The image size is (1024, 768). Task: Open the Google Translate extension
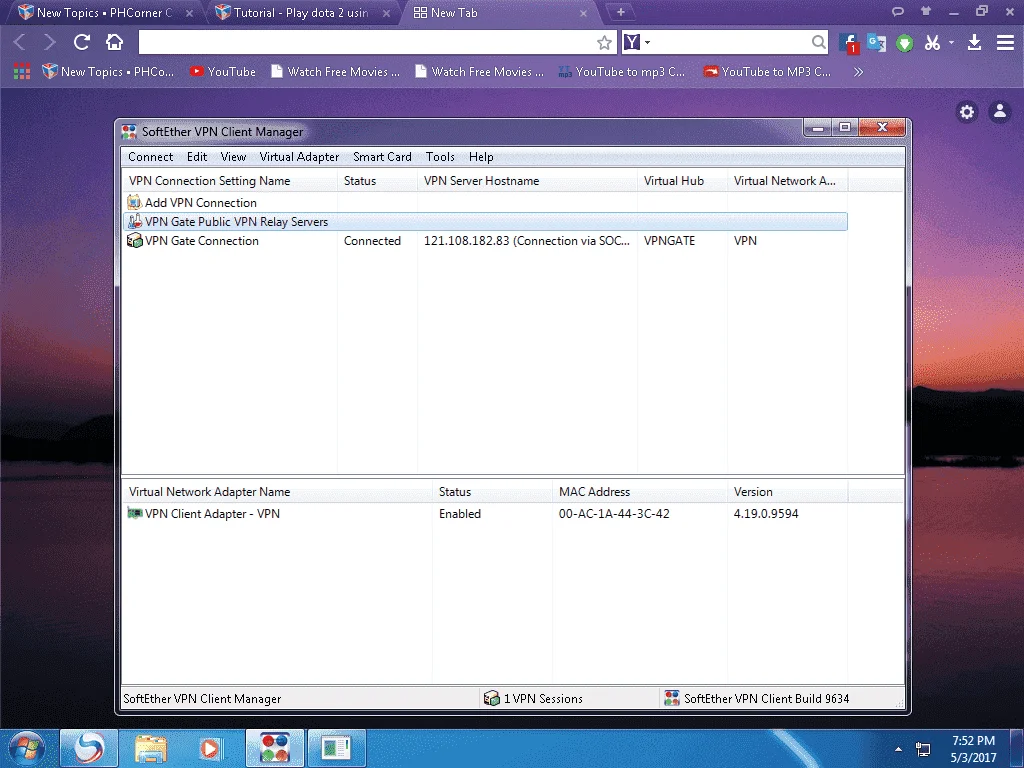tap(876, 43)
